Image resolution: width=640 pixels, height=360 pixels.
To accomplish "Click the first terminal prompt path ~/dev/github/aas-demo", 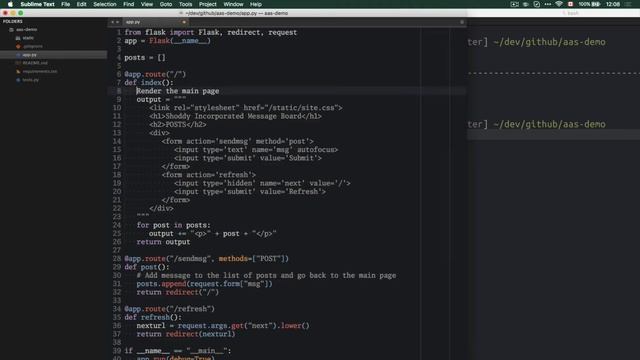I will (x=549, y=42).
